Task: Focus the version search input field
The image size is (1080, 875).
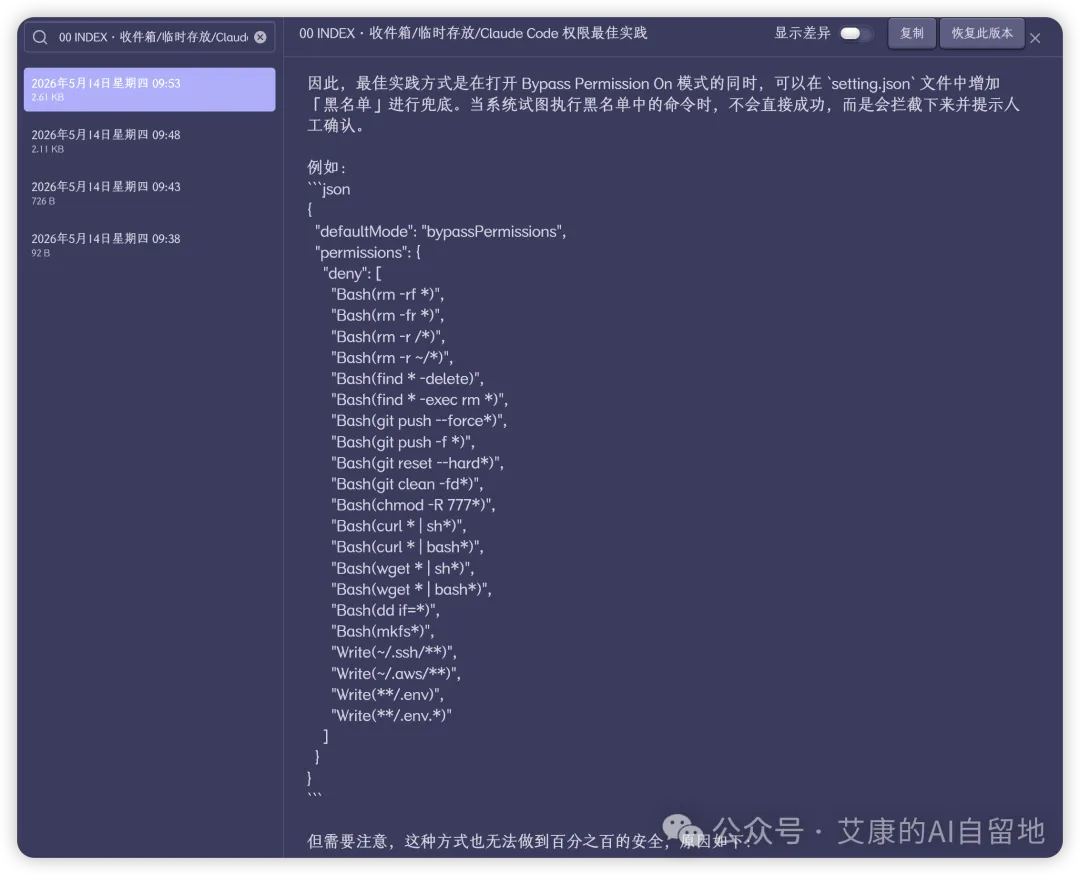Action: (x=149, y=37)
